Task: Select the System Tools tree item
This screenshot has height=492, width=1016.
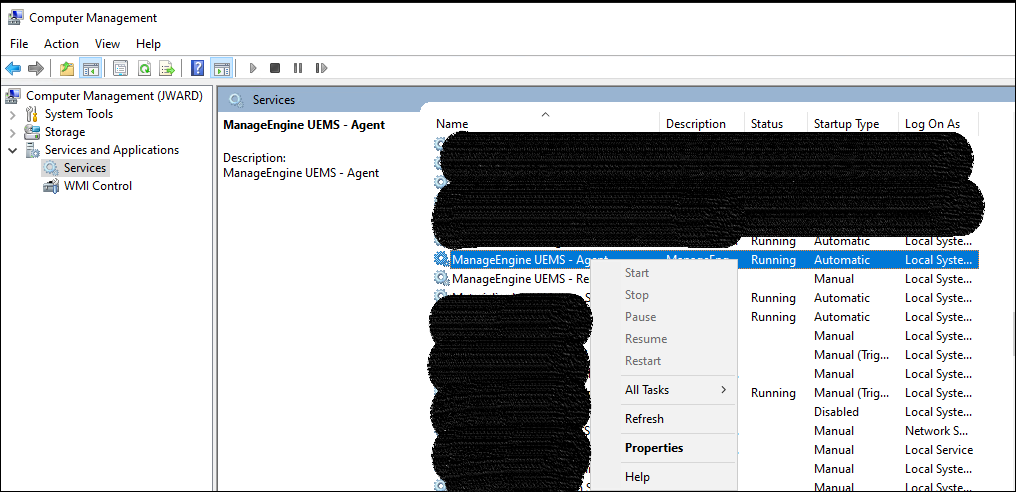Action: [x=79, y=114]
